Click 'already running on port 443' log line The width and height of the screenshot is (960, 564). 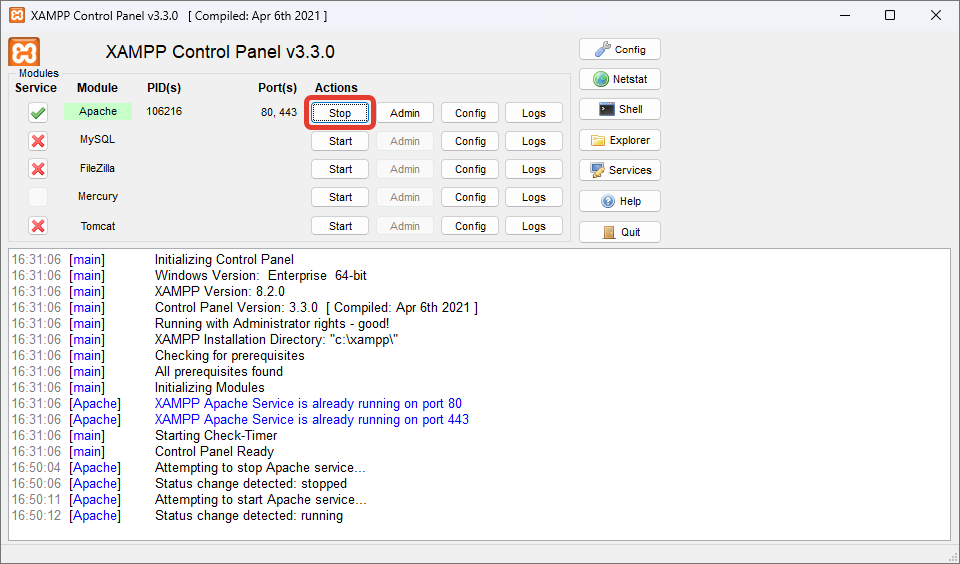coord(312,419)
